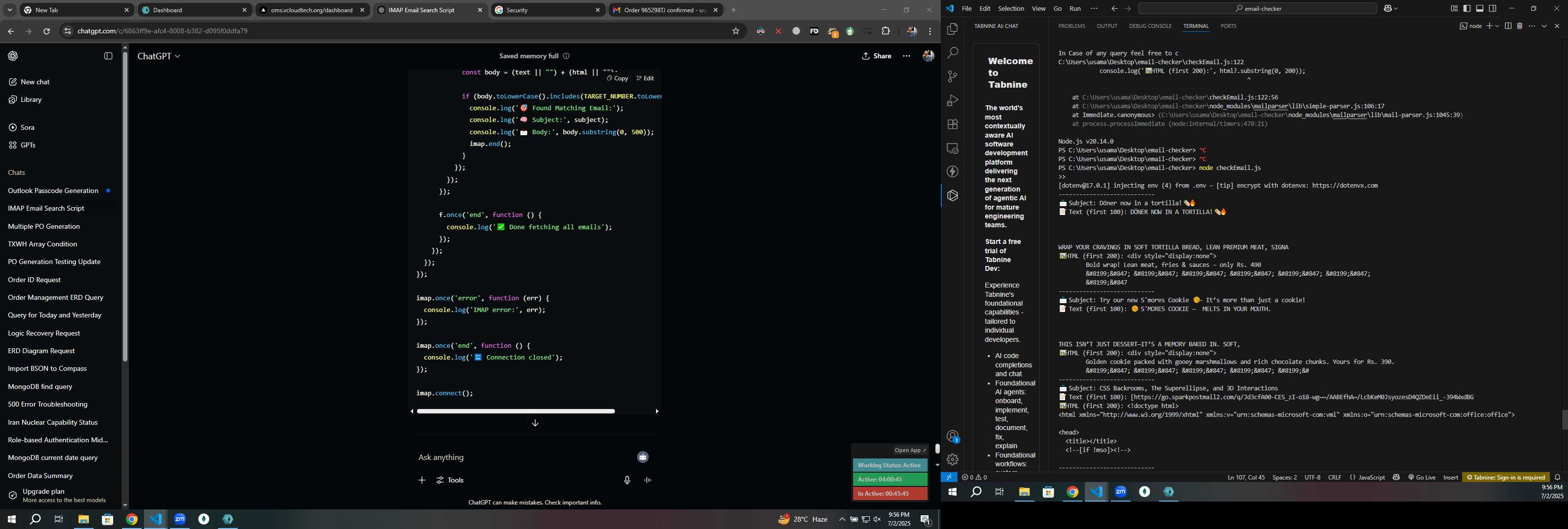The width and height of the screenshot is (1568, 529).
Task: Show hidden tray icons chevron
Action: pos(842,519)
